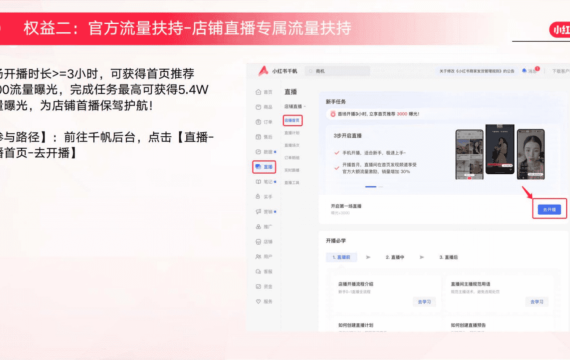Click the 客服 customer service icon
The width and height of the screenshot is (570, 360).
[x=258, y=272]
